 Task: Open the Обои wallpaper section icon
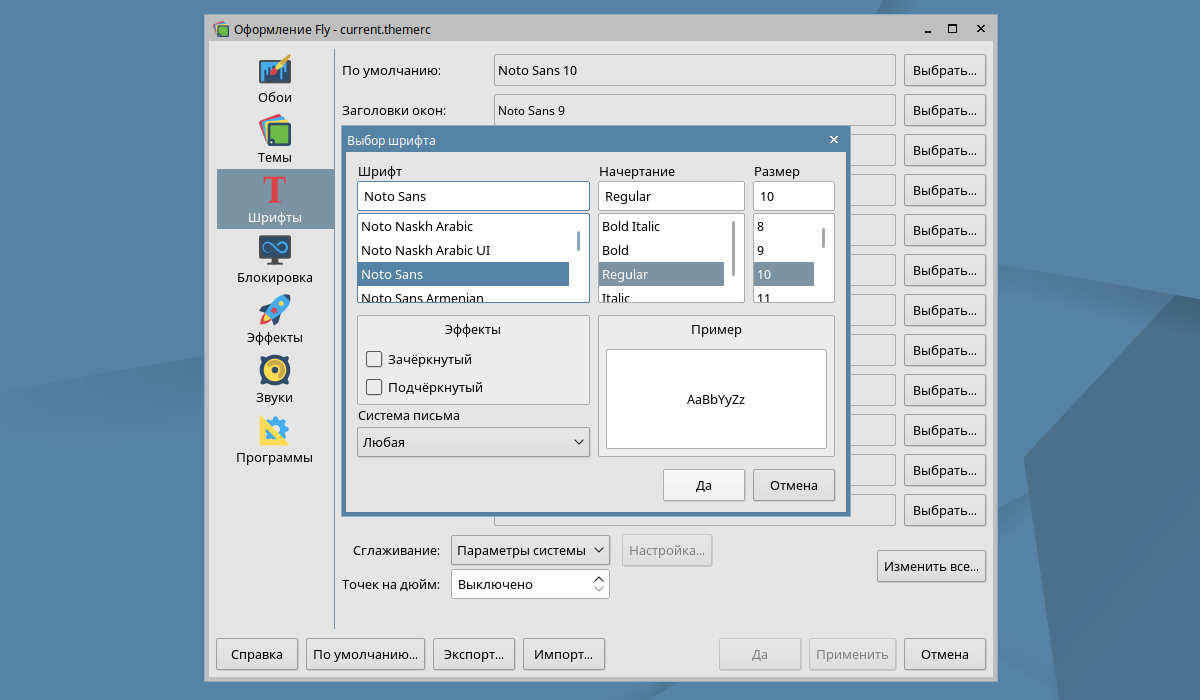[275, 71]
